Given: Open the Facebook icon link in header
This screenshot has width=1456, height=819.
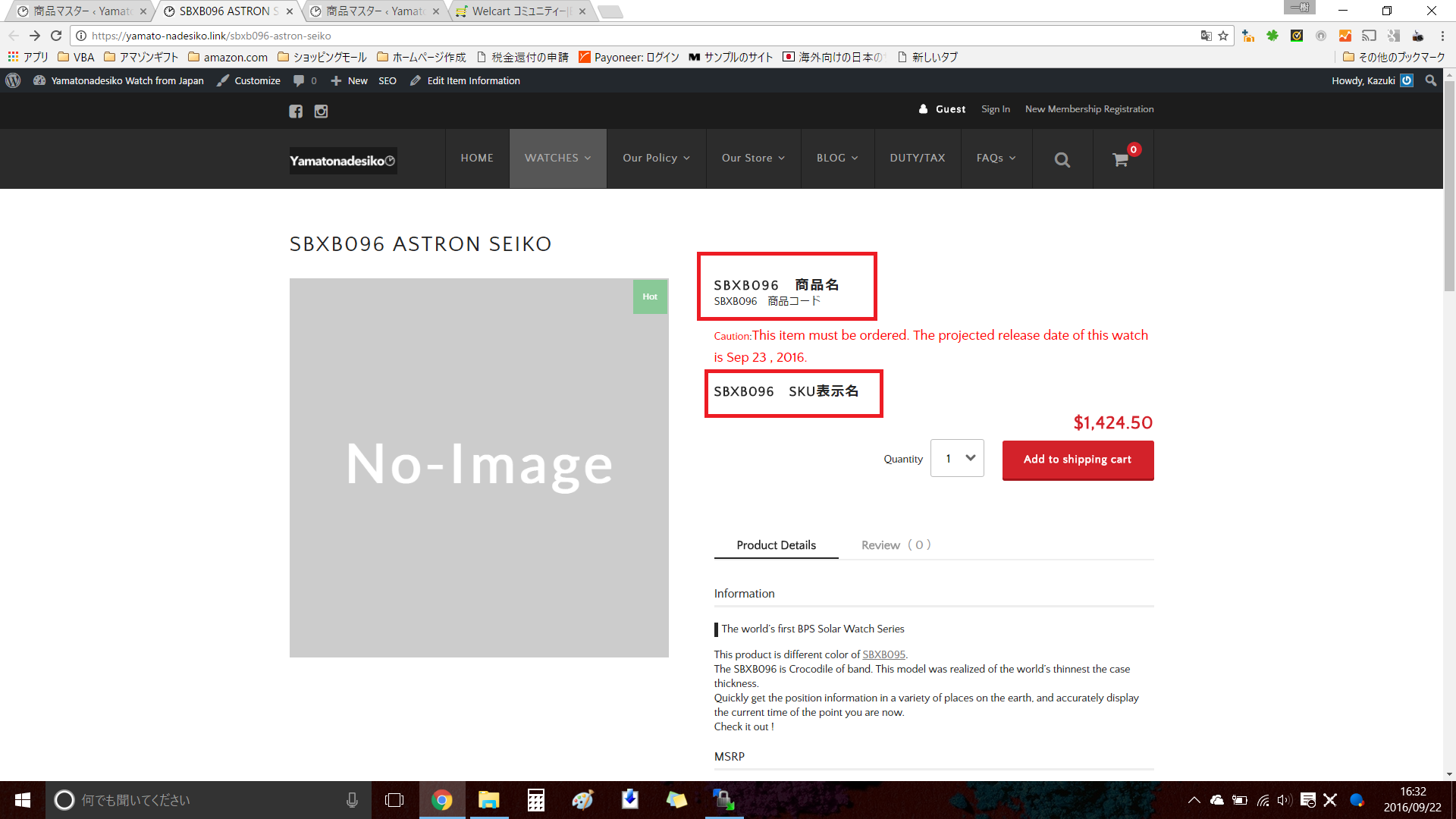Looking at the screenshot, I should pos(296,111).
